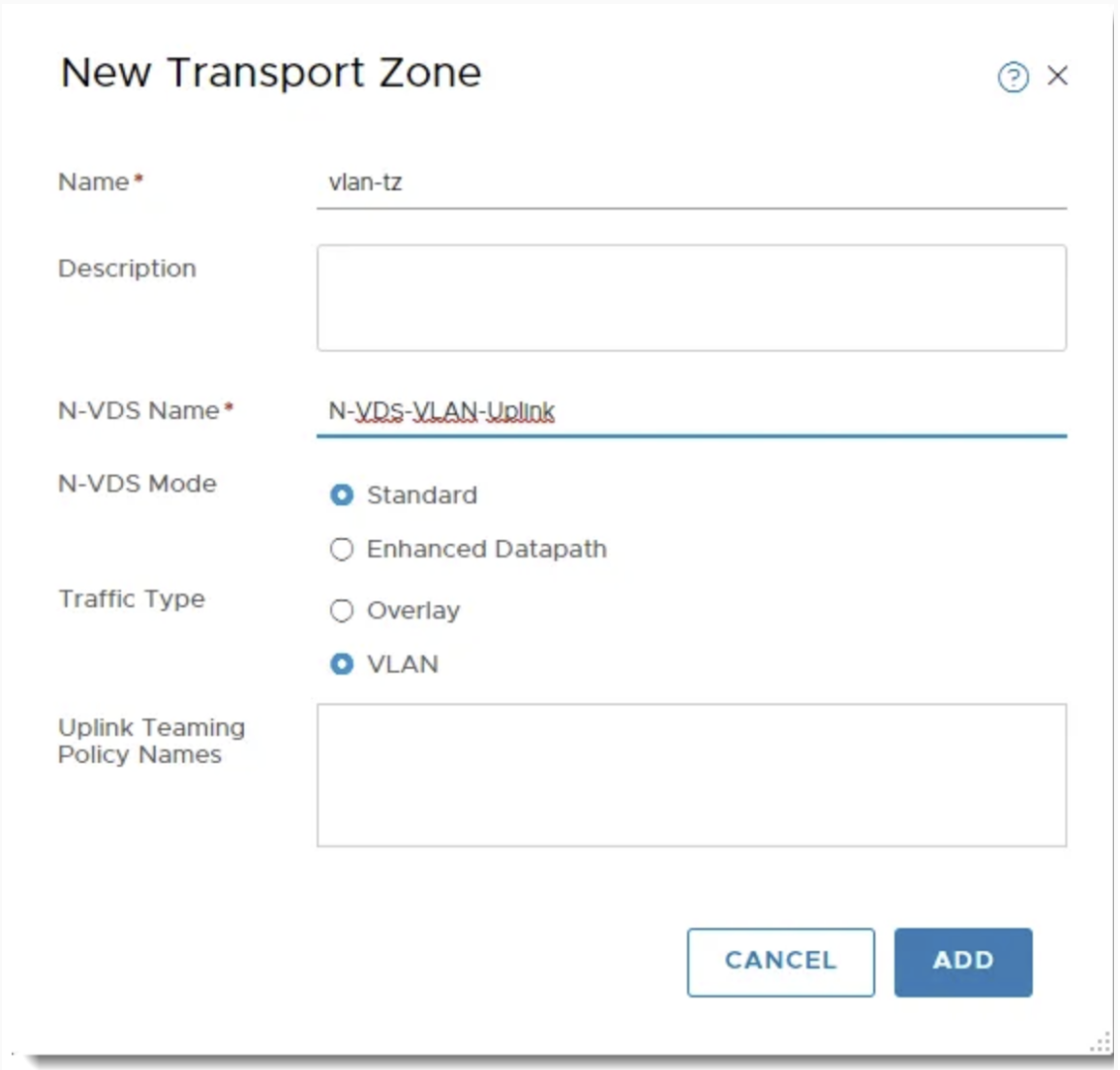1120x1070 pixels.
Task: Focus the Uplink Teaming Policy Names box
Action: point(691,775)
